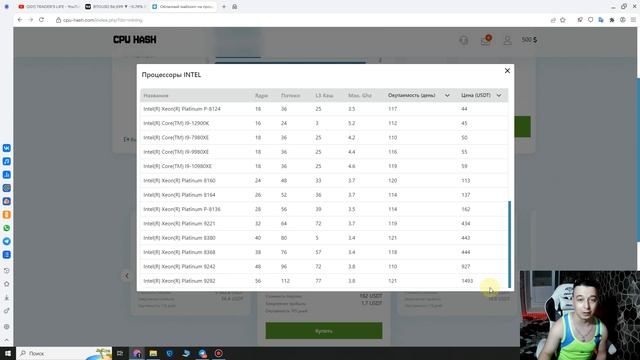Open the translate extension icon
The width and height of the screenshot is (640, 360).
click(601, 20)
